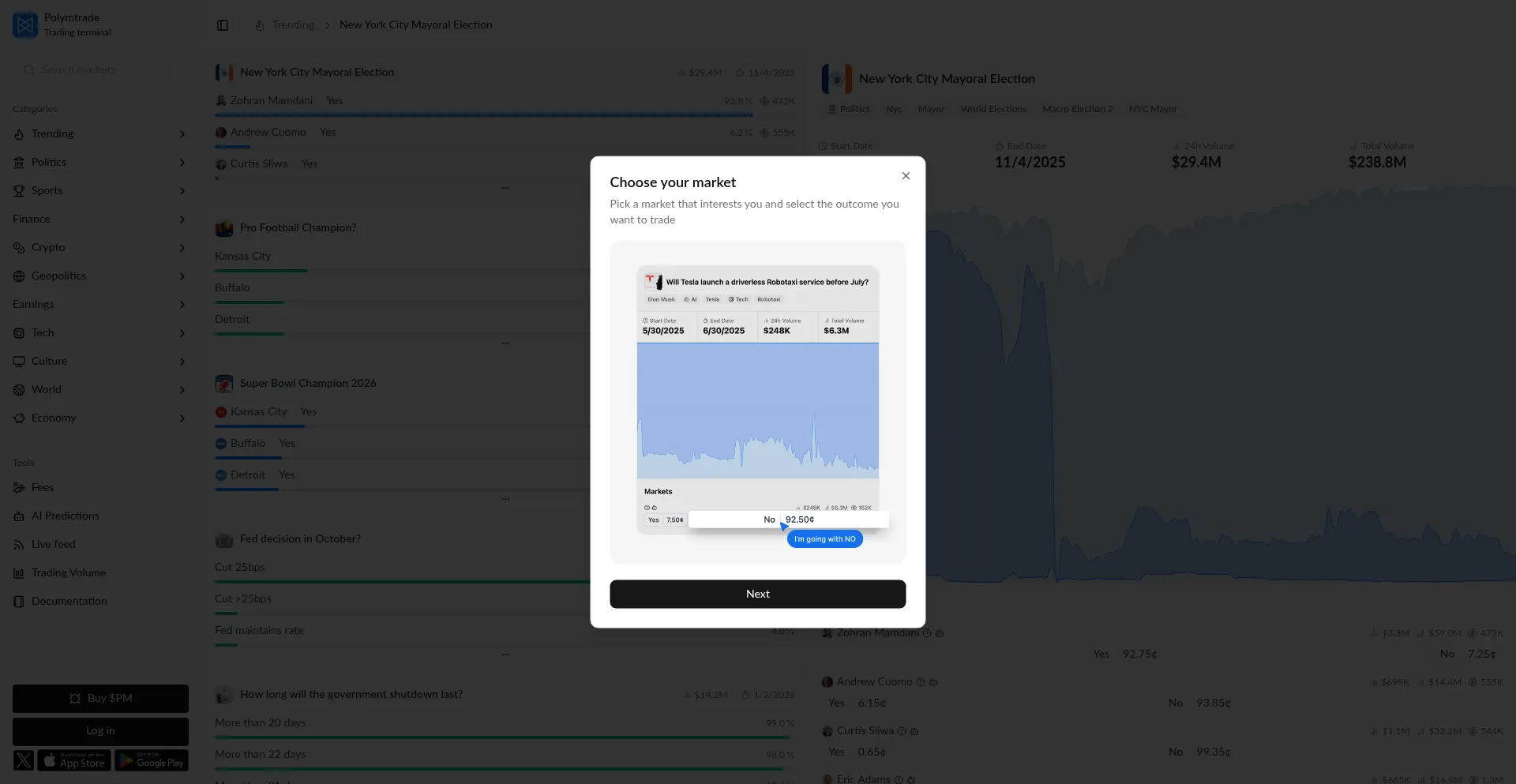Viewport: 1516px width, 784px height.
Task: Open the Live feed tool
Action: [53, 544]
